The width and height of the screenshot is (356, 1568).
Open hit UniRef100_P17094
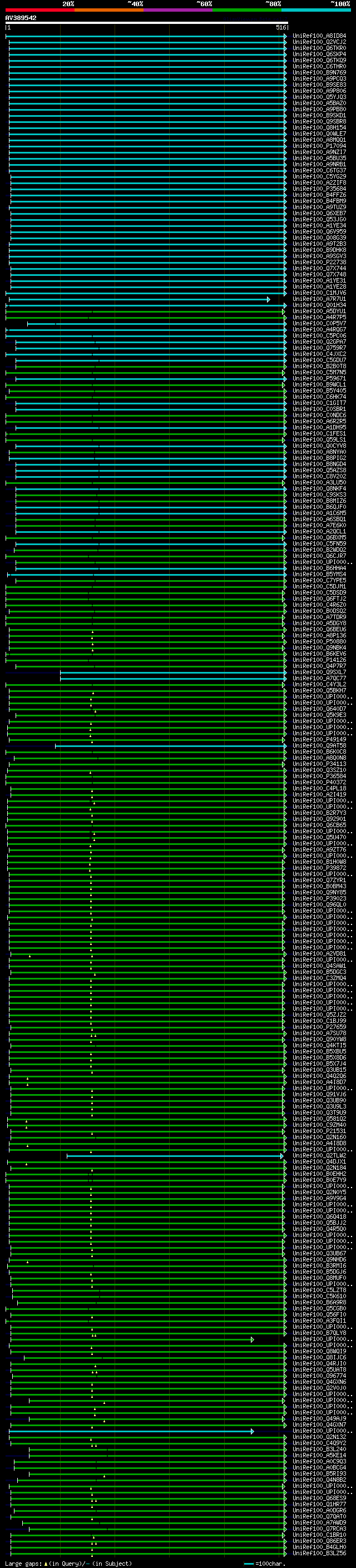coord(319,146)
